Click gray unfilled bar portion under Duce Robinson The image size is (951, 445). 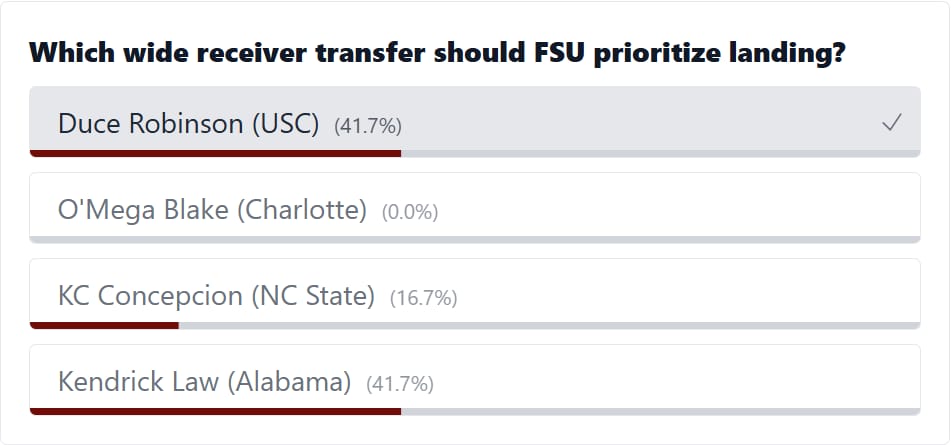tap(660, 153)
